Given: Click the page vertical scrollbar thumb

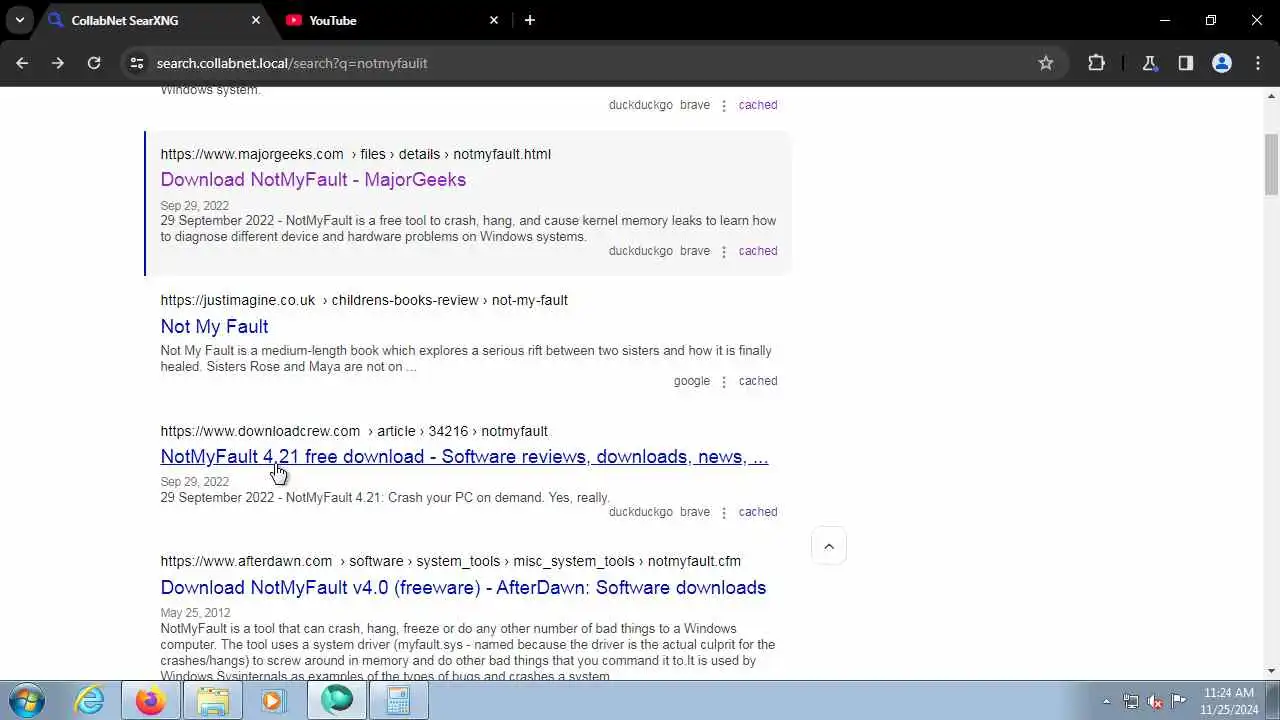Looking at the screenshot, I should (x=1272, y=165).
